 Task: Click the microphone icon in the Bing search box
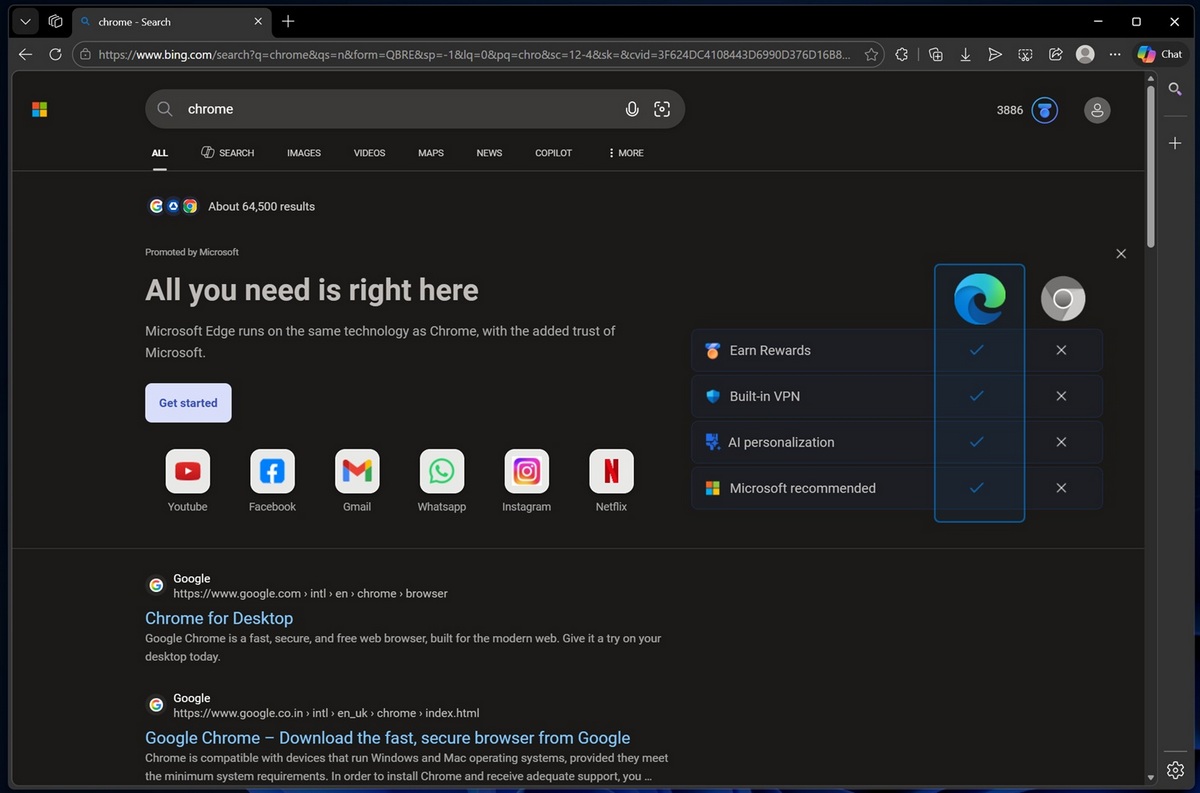(632, 109)
